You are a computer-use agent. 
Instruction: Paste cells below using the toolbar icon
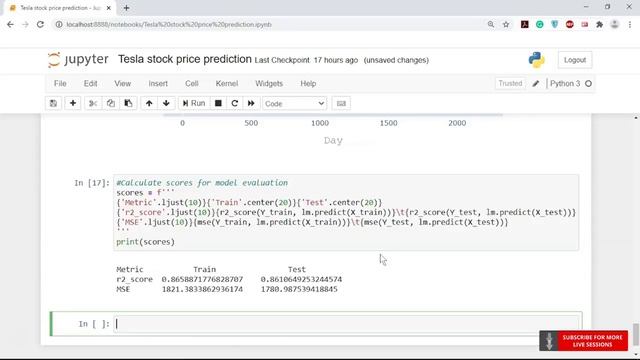click(x=128, y=103)
